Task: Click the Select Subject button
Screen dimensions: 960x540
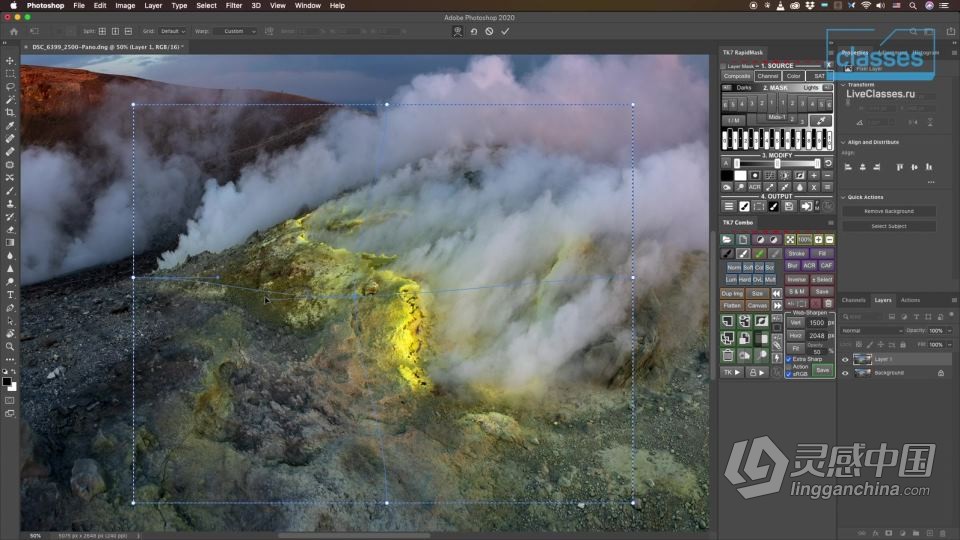Action: coord(889,226)
